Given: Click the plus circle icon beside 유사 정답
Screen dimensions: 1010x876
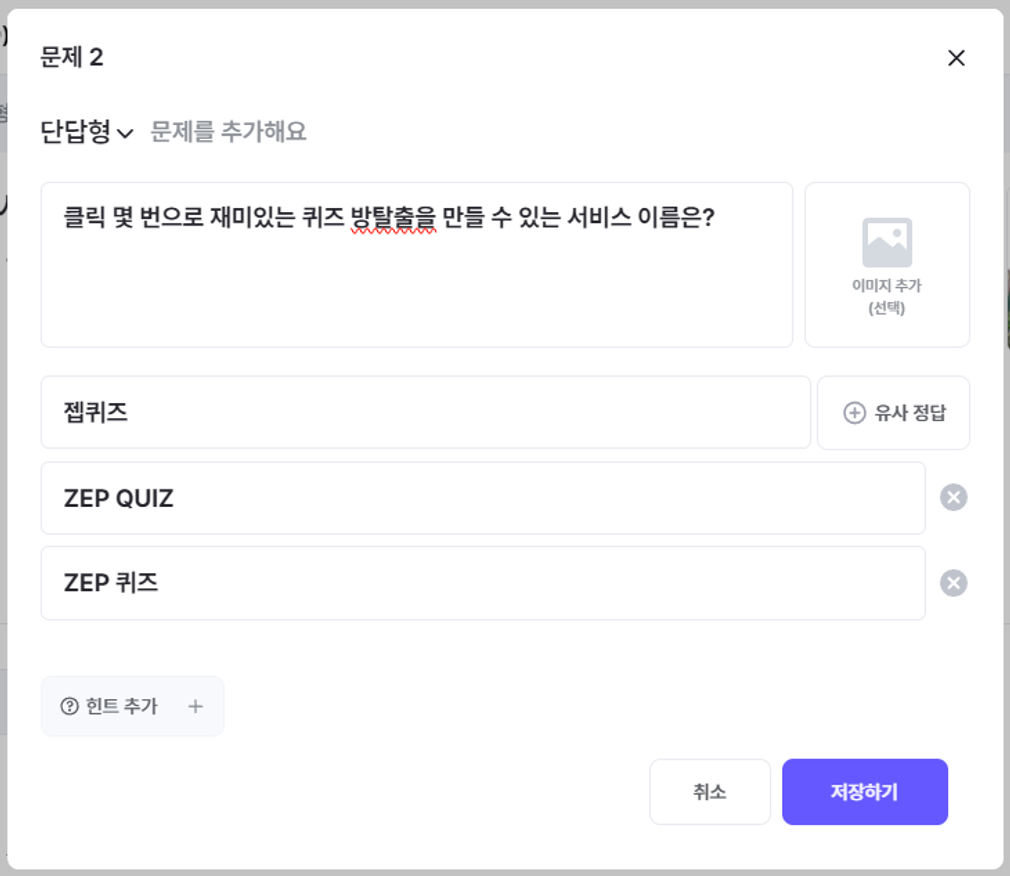Looking at the screenshot, I should point(854,413).
